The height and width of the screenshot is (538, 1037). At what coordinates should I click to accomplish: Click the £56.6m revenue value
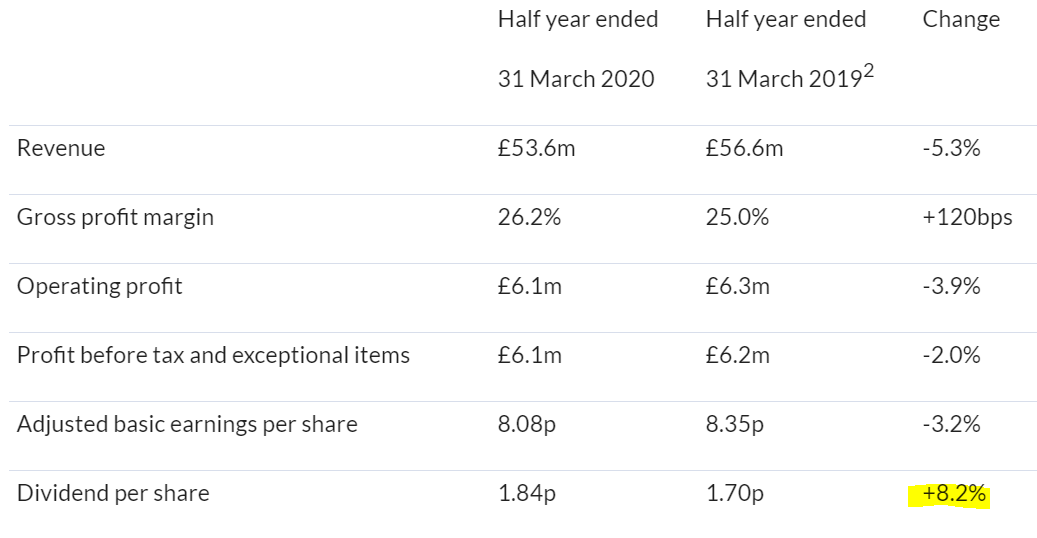point(744,148)
